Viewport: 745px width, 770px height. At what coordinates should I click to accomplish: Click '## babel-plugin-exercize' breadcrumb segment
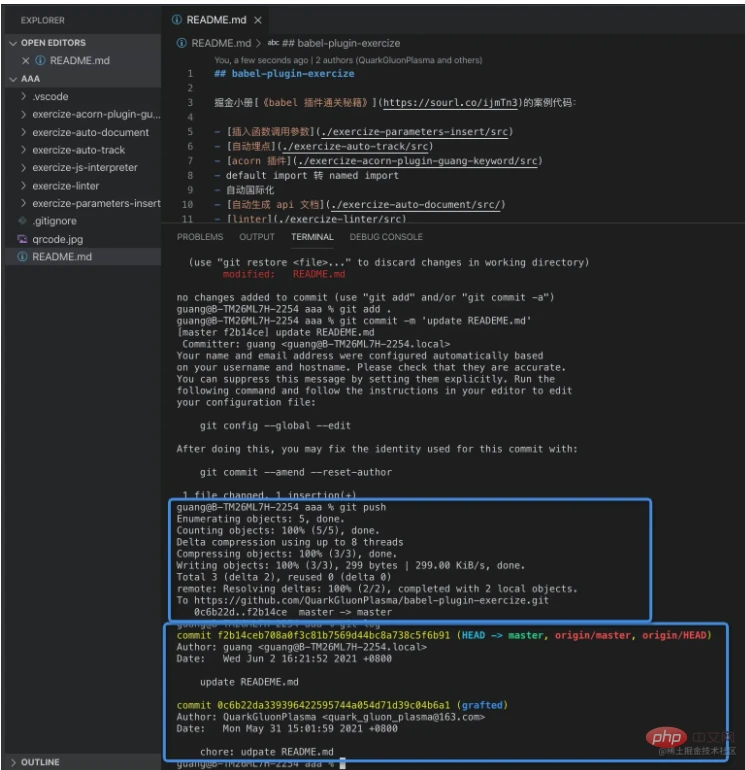341,43
